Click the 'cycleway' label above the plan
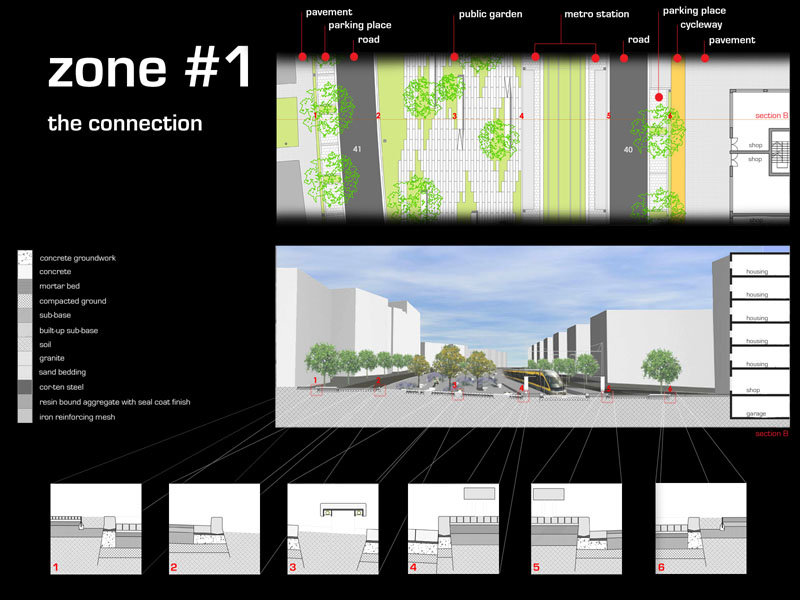800x600 pixels. tap(701, 26)
